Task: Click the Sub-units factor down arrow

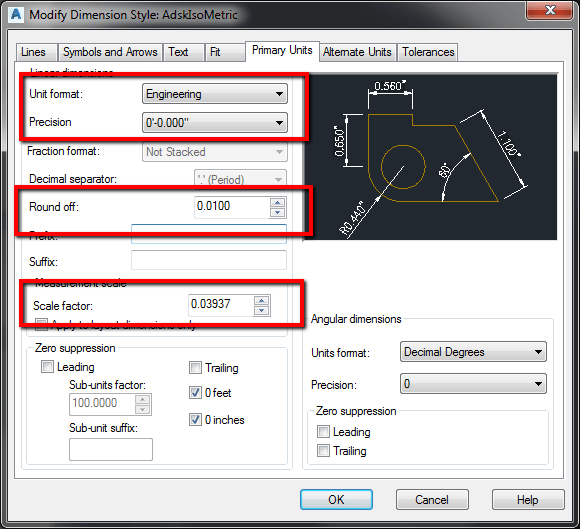Action: (142, 410)
